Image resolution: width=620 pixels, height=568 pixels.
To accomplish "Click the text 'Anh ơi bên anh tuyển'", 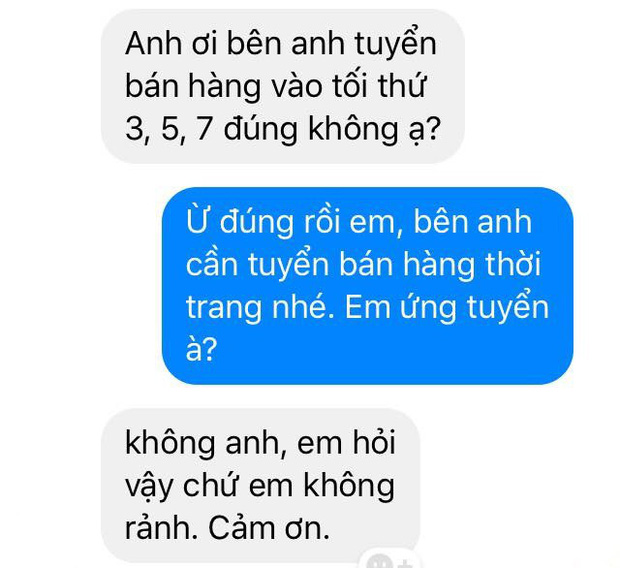I will click(281, 44).
